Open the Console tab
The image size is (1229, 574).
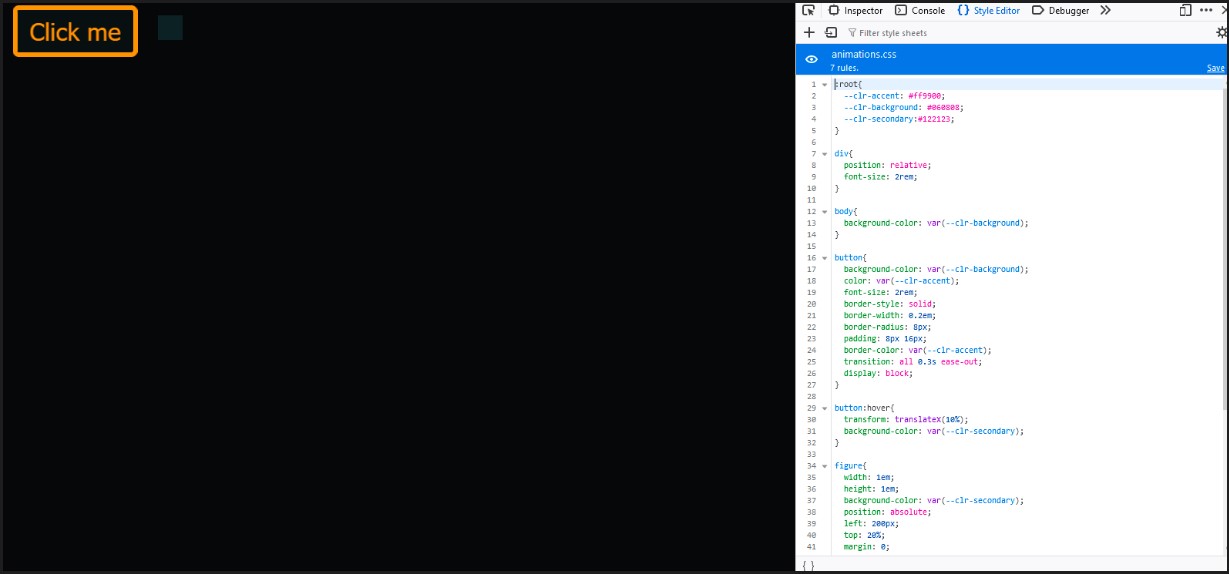click(x=920, y=11)
